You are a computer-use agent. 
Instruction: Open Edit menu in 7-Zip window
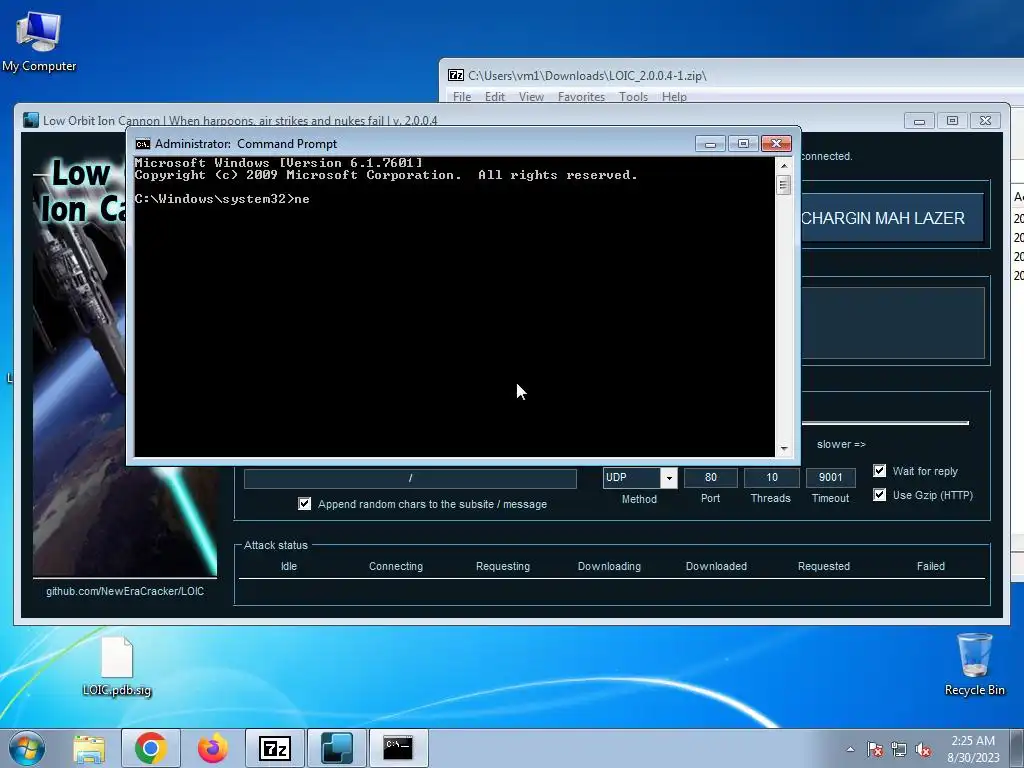click(x=494, y=97)
